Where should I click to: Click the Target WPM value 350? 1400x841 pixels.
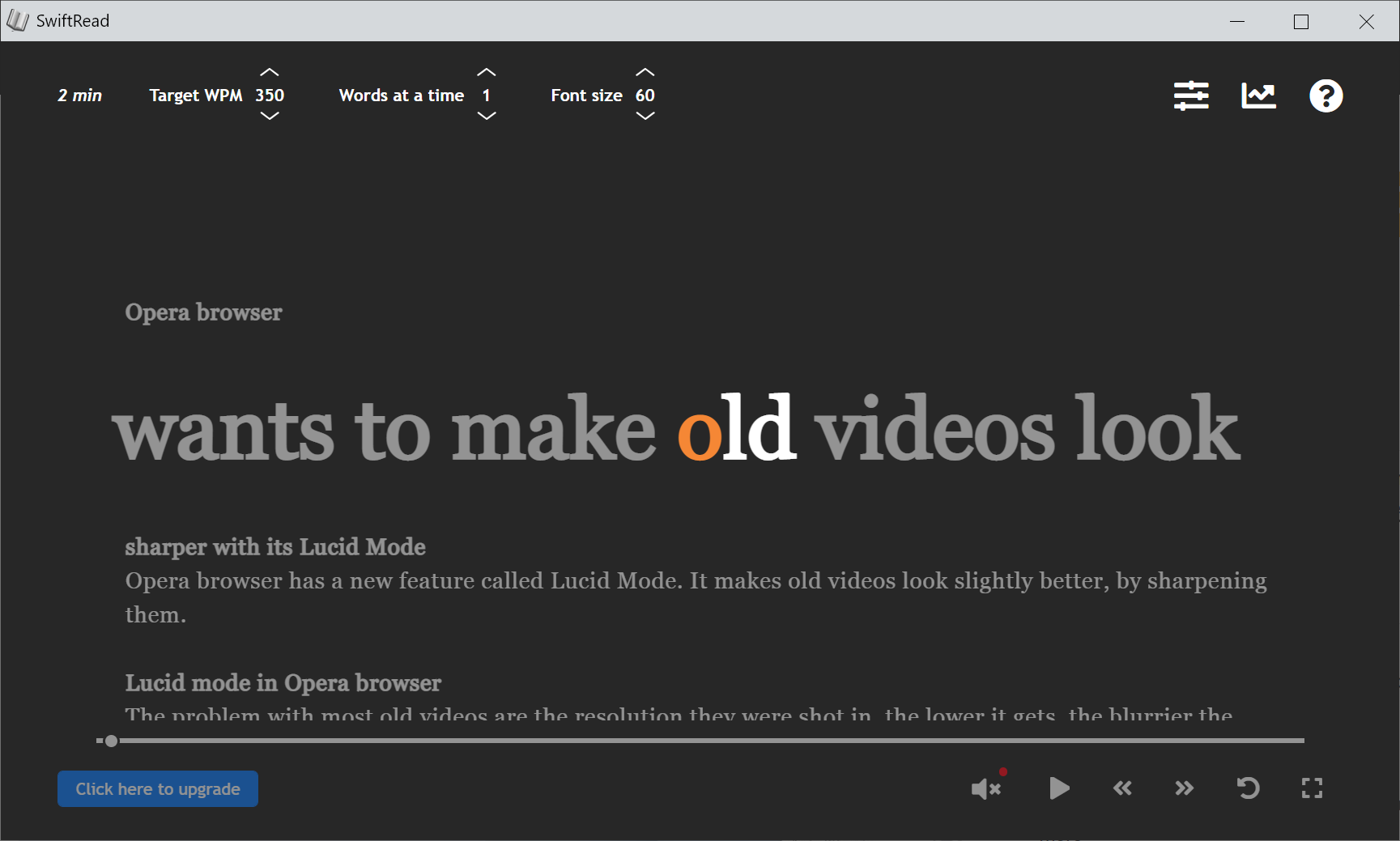click(270, 96)
